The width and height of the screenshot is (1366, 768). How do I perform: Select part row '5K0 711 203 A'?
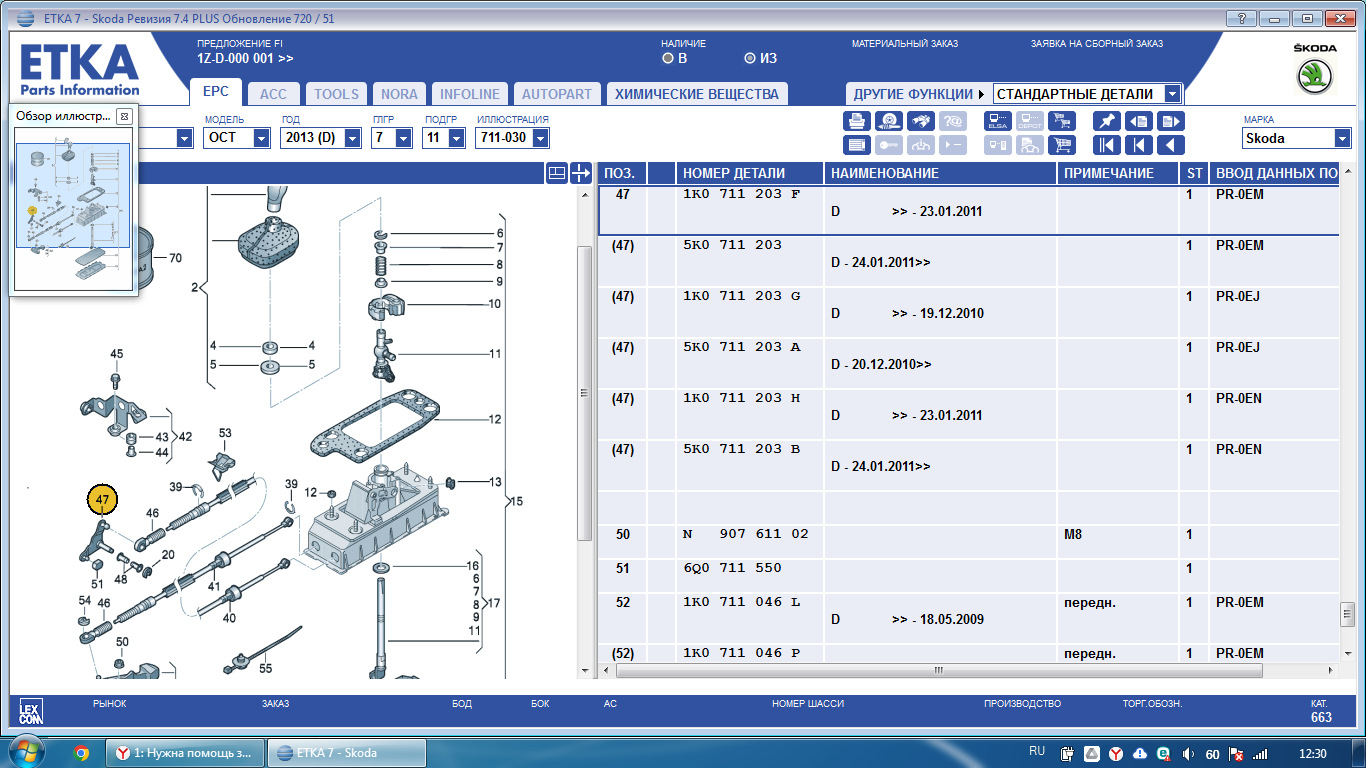968,363
